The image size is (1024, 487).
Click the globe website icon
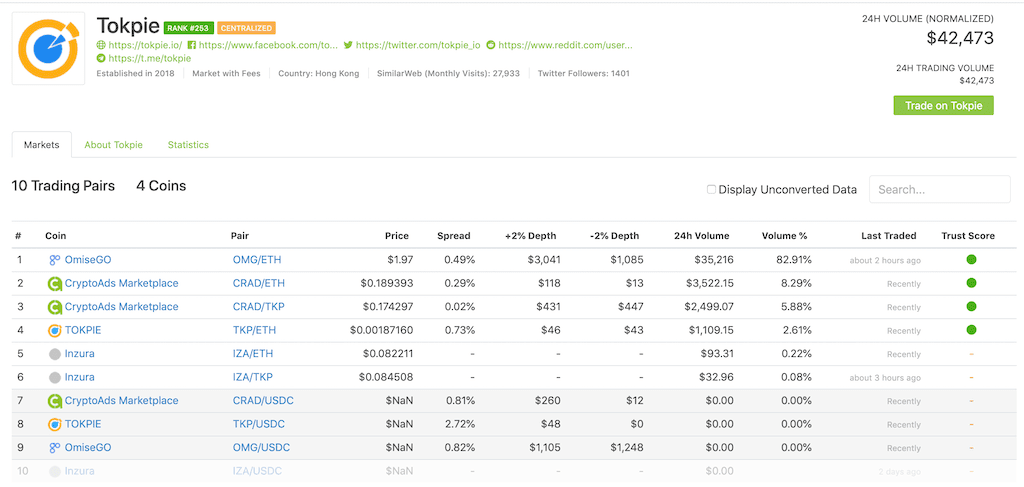click(x=101, y=45)
